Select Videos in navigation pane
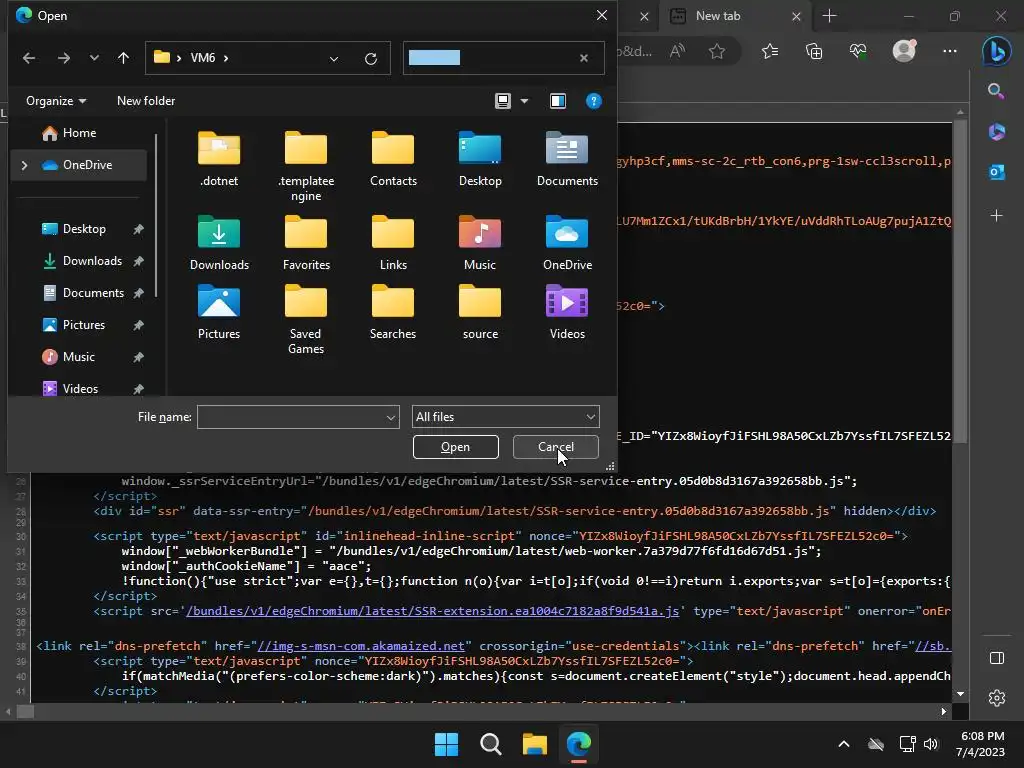Screen dimensions: 1024x768 pos(82,389)
